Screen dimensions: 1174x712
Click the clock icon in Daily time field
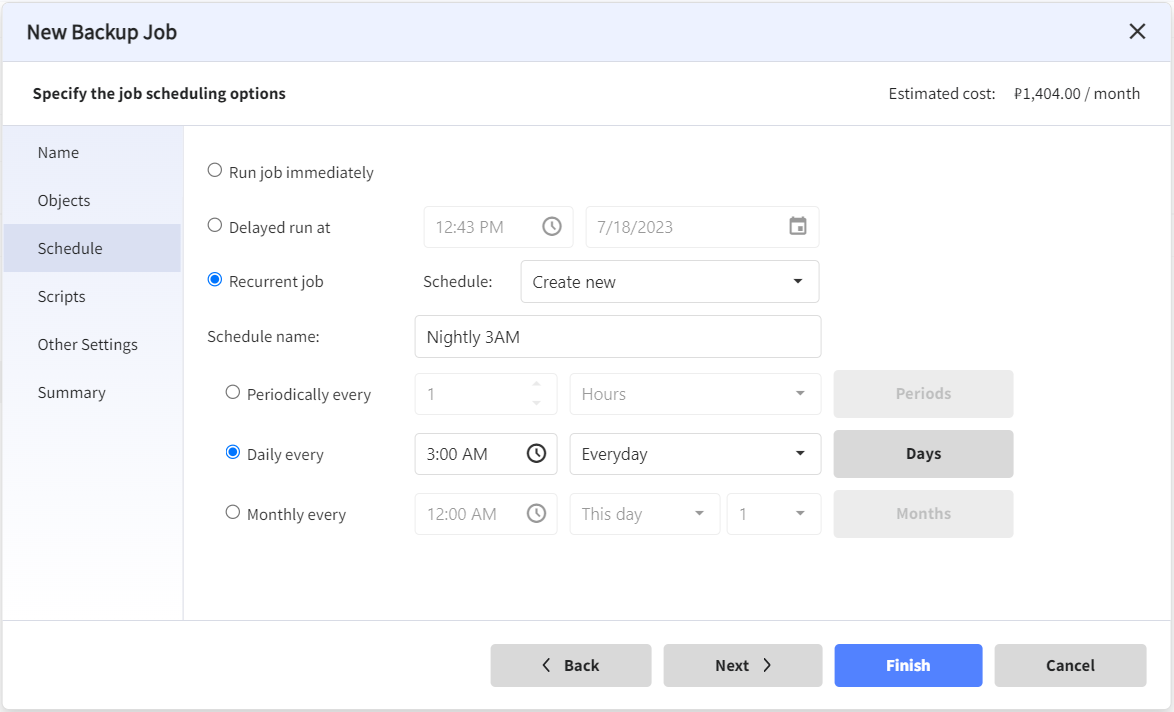[536, 454]
